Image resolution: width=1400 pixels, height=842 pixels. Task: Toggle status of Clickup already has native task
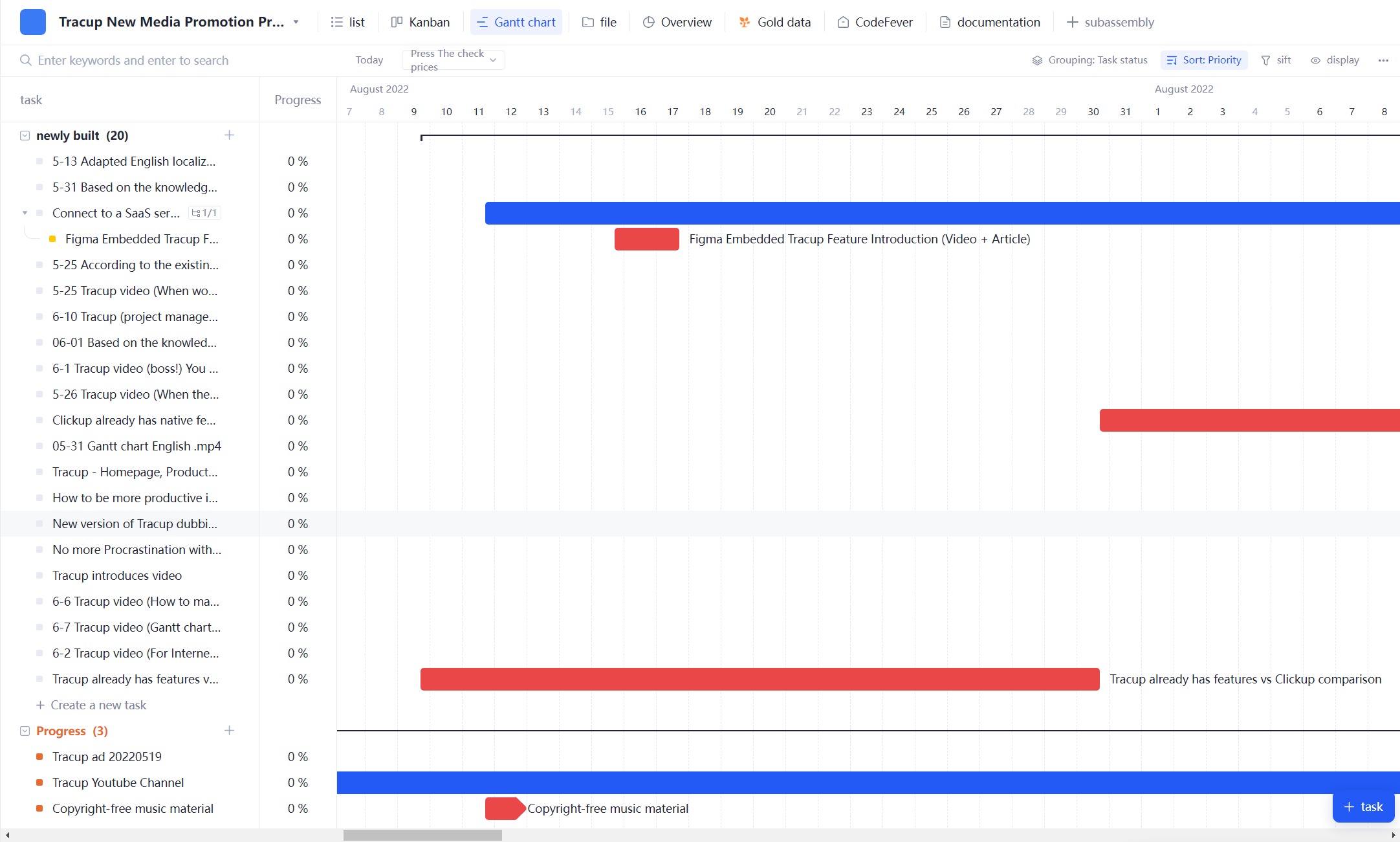[x=39, y=420]
